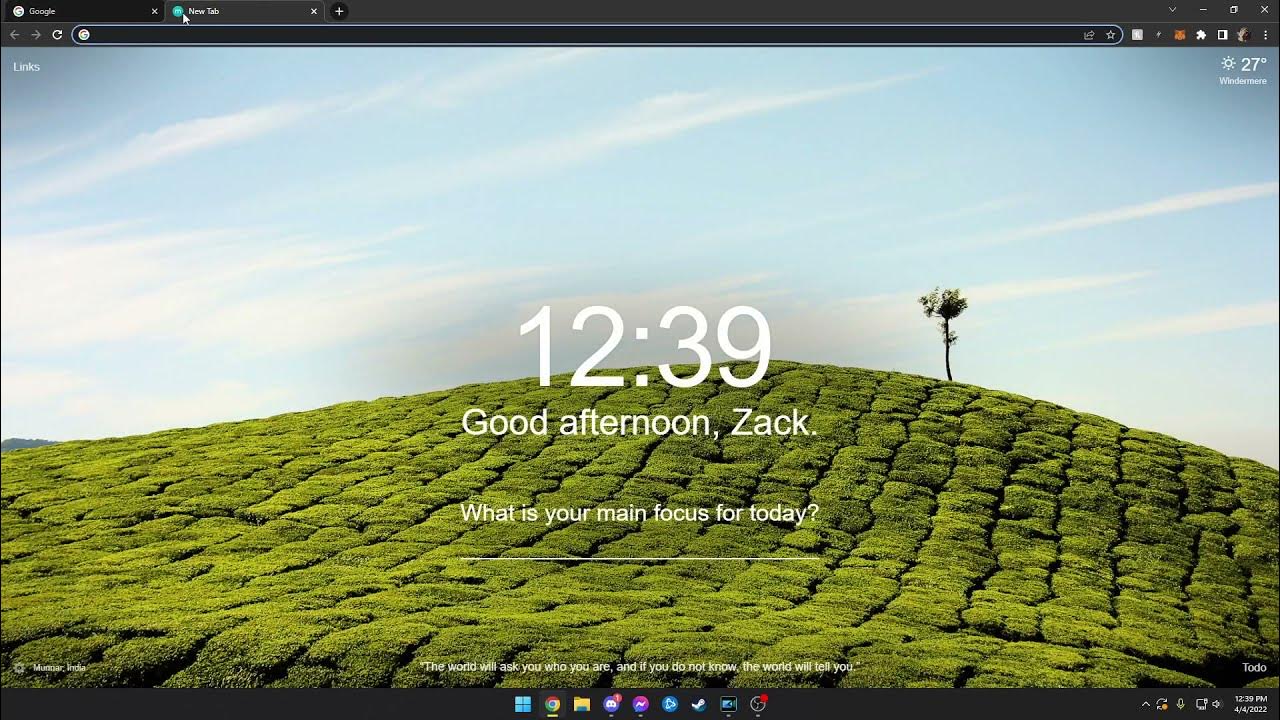
Task: Click the microphone tray icon
Action: tap(1181, 704)
